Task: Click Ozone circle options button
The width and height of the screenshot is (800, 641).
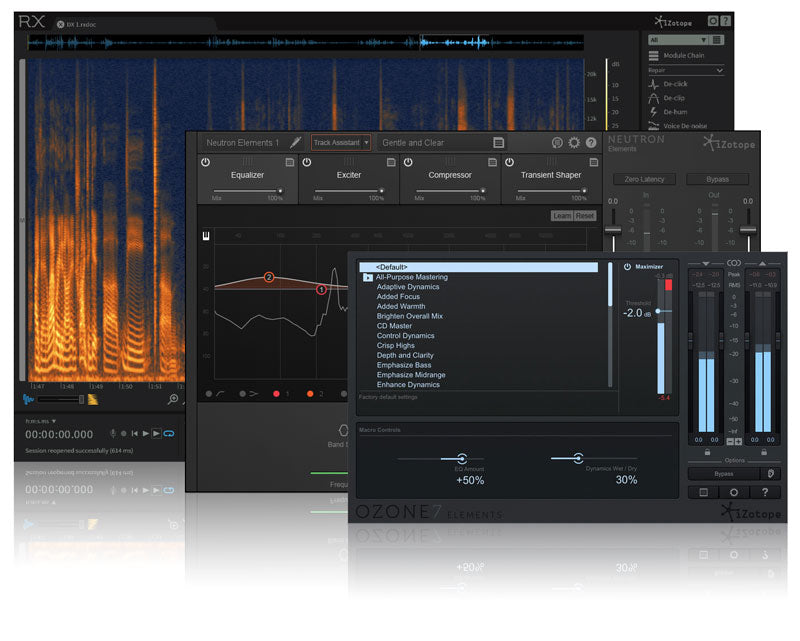Action: tap(734, 492)
